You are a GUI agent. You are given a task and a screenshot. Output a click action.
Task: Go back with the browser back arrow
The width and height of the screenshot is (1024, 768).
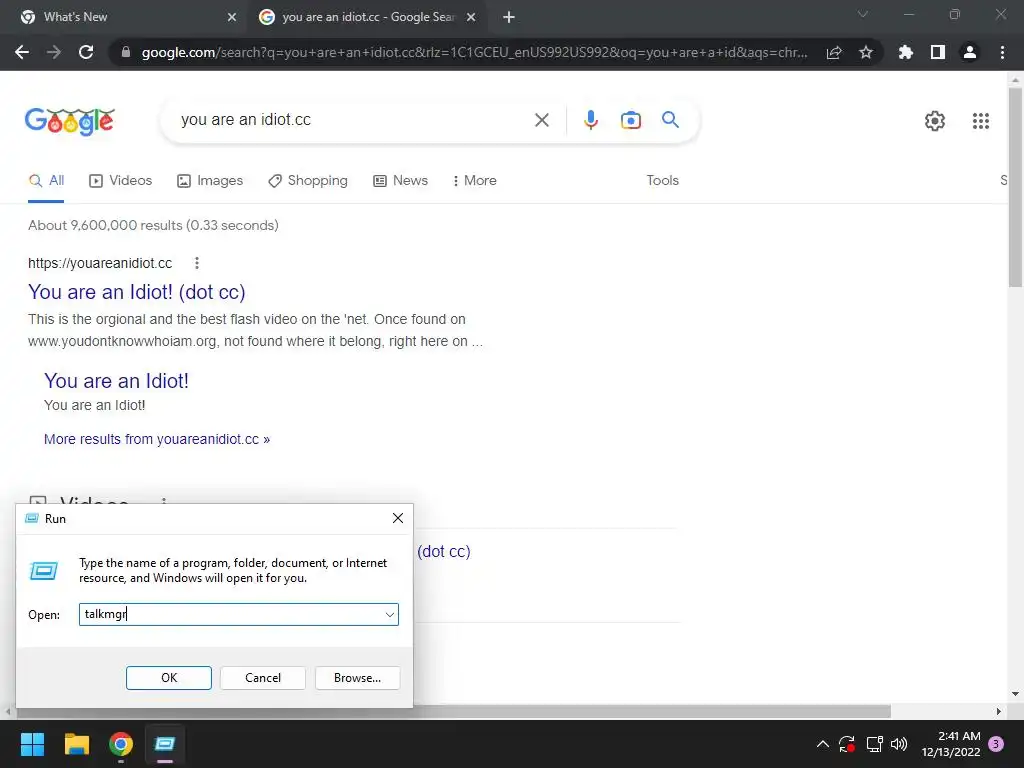[22, 52]
